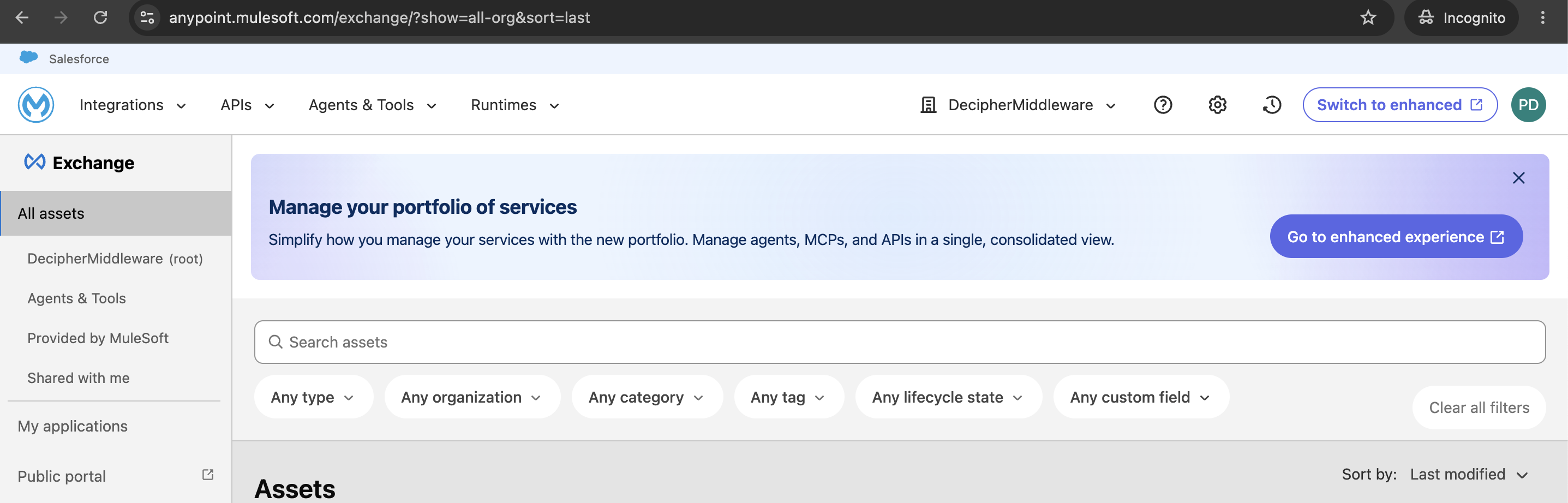Select DecipherMiddleware (root) in the sidebar

pos(115,259)
